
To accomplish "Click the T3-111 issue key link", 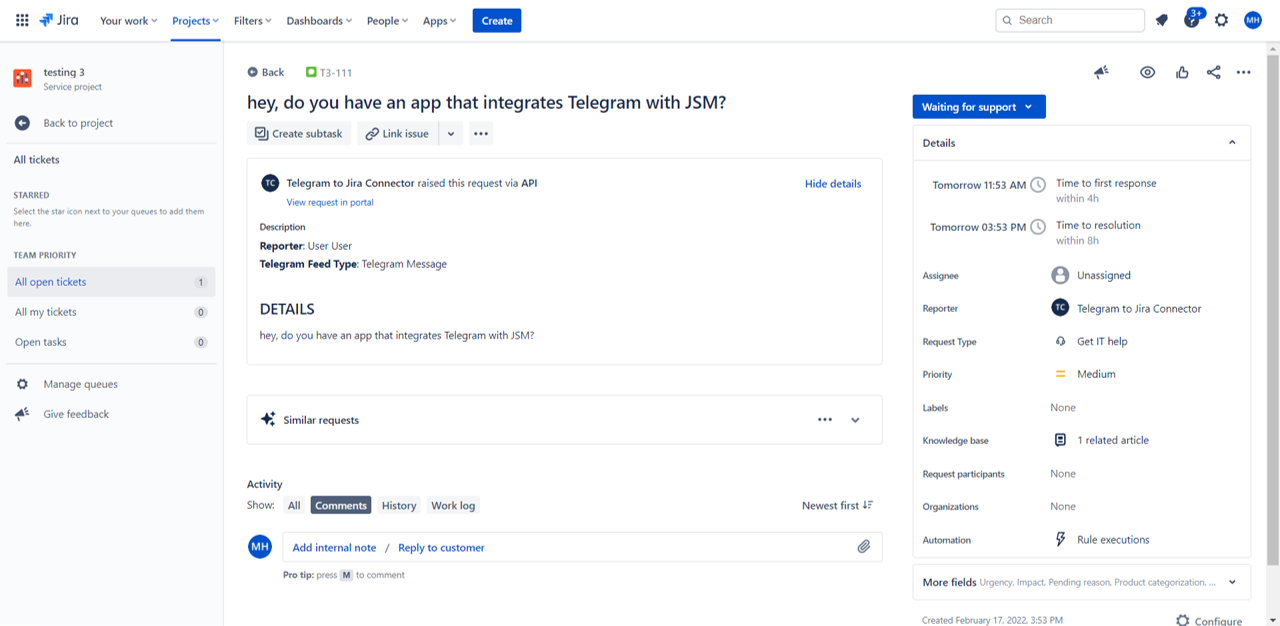I will [336, 72].
